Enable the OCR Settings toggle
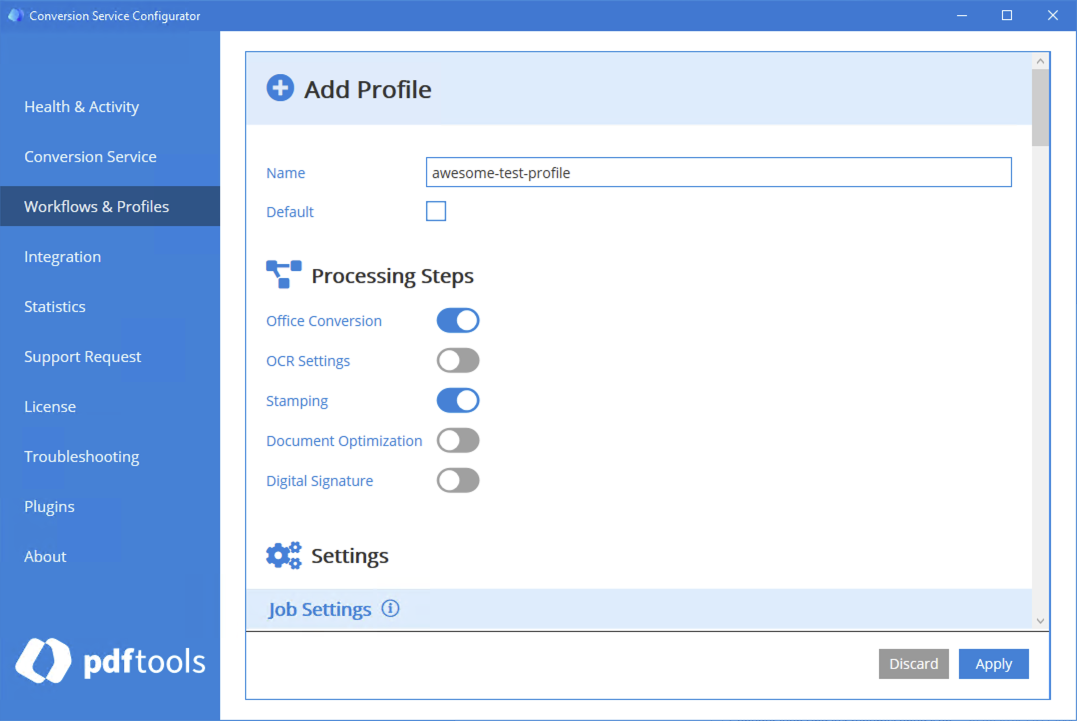 (x=457, y=360)
